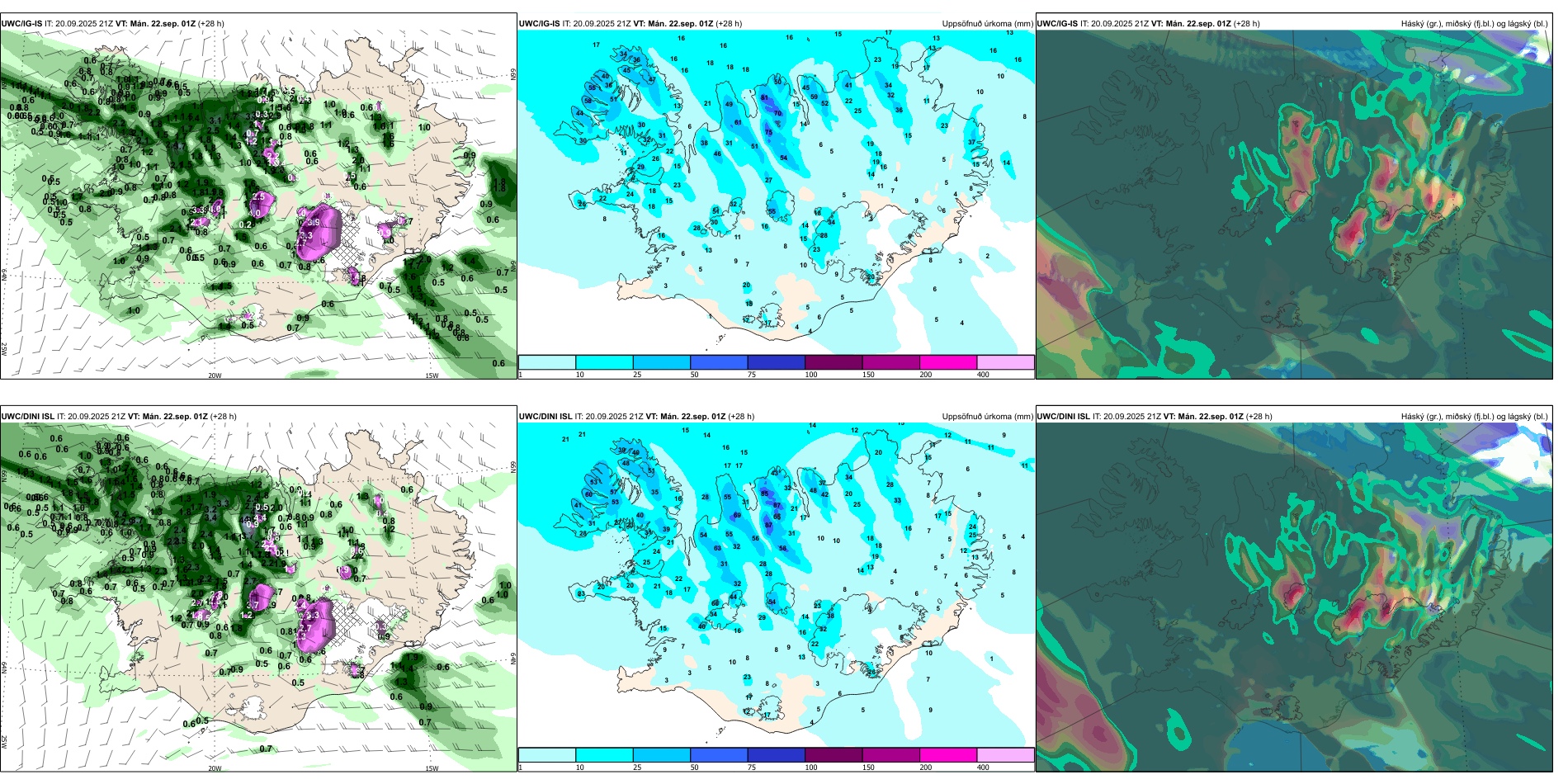Pick the 200–400 mm pink swatch in IG-IS legend
Viewport: 1568px width, 784px height.
pyautogui.click(x=948, y=362)
